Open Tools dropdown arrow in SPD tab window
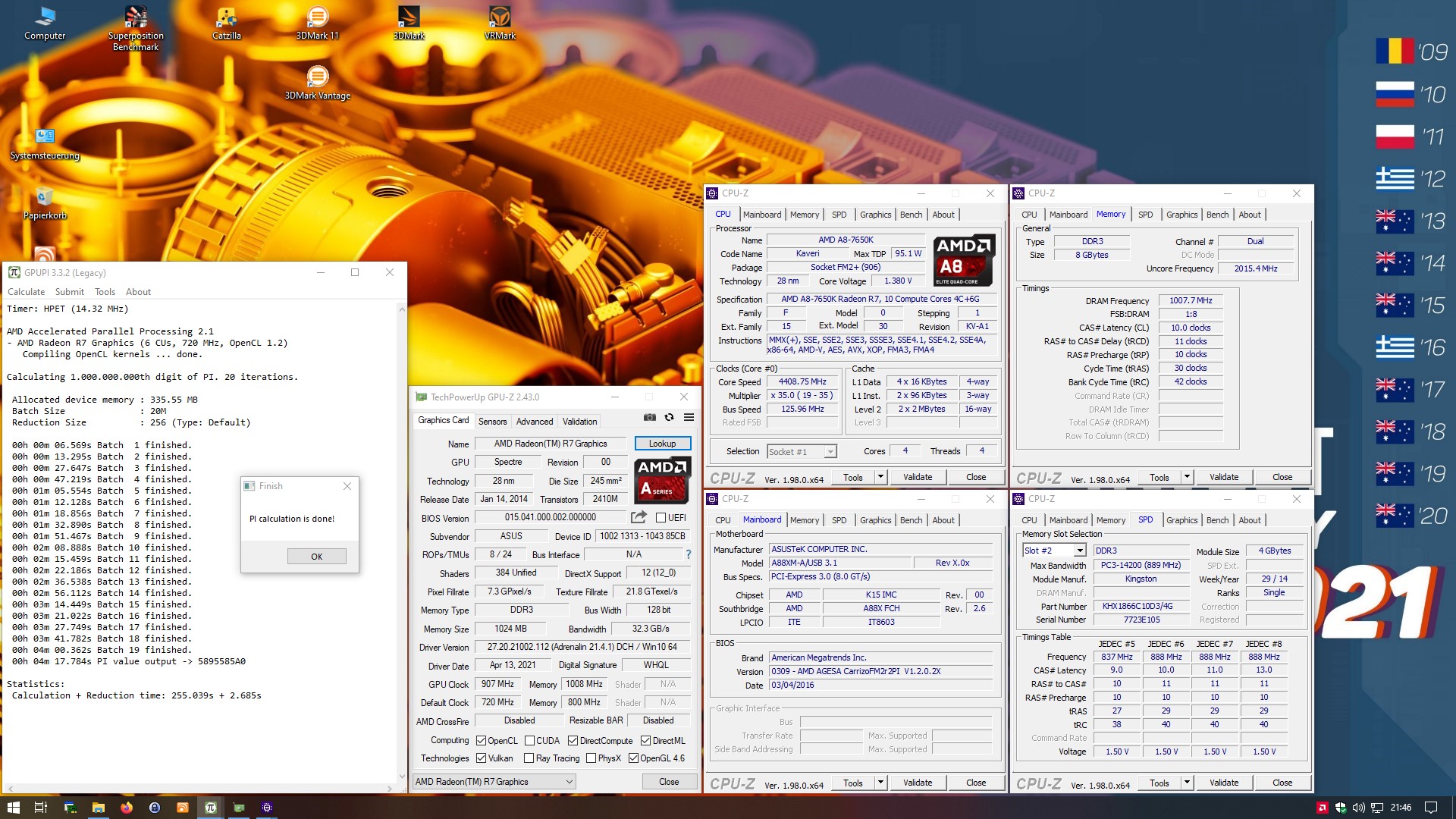The image size is (1456, 819). [1187, 783]
